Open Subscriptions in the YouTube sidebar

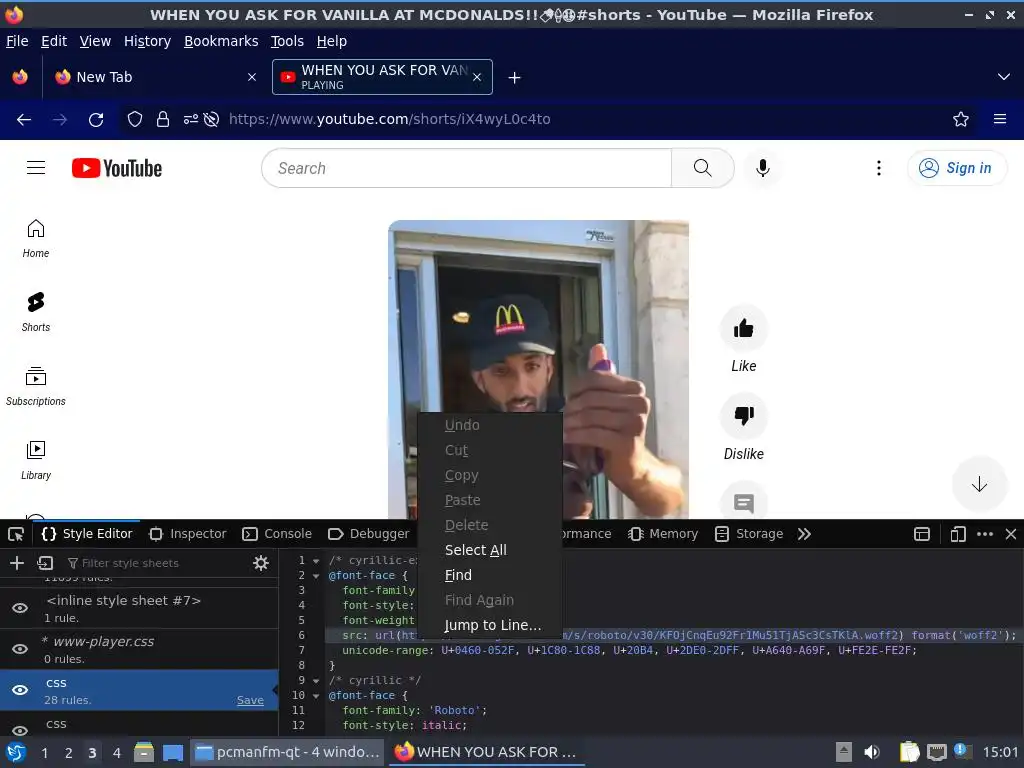36,386
